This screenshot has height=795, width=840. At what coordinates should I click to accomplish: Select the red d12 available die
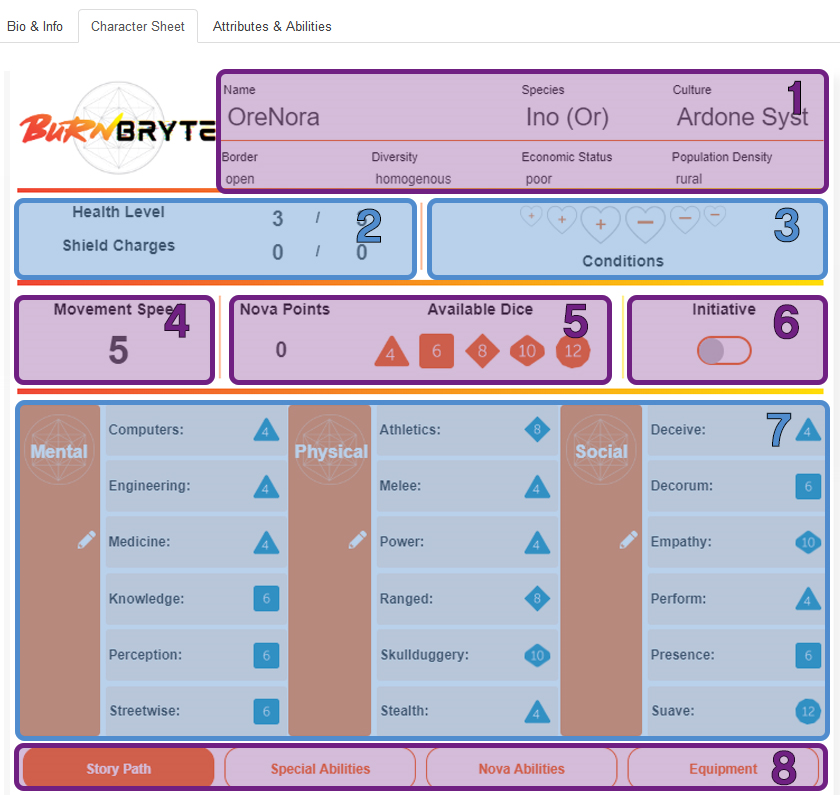click(574, 352)
